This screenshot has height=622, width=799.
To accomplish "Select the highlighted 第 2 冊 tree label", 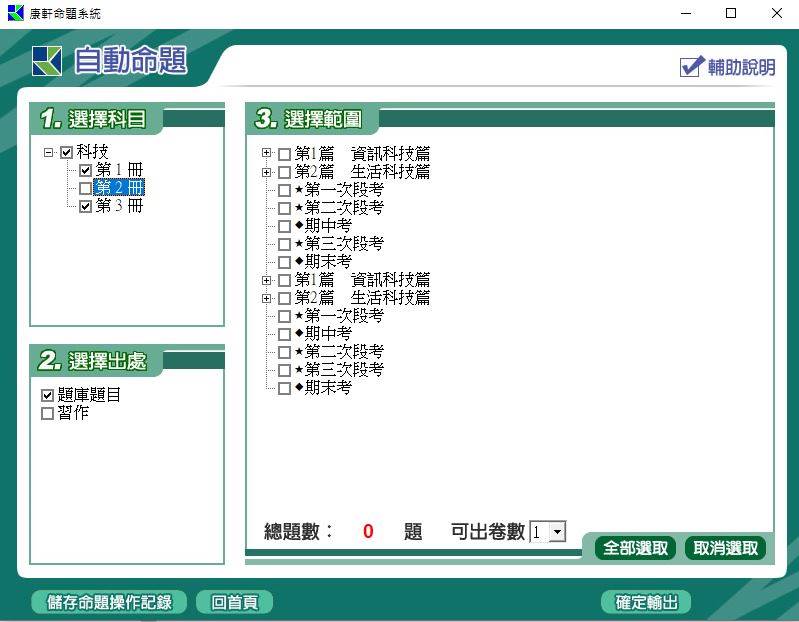I will [119, 187].
